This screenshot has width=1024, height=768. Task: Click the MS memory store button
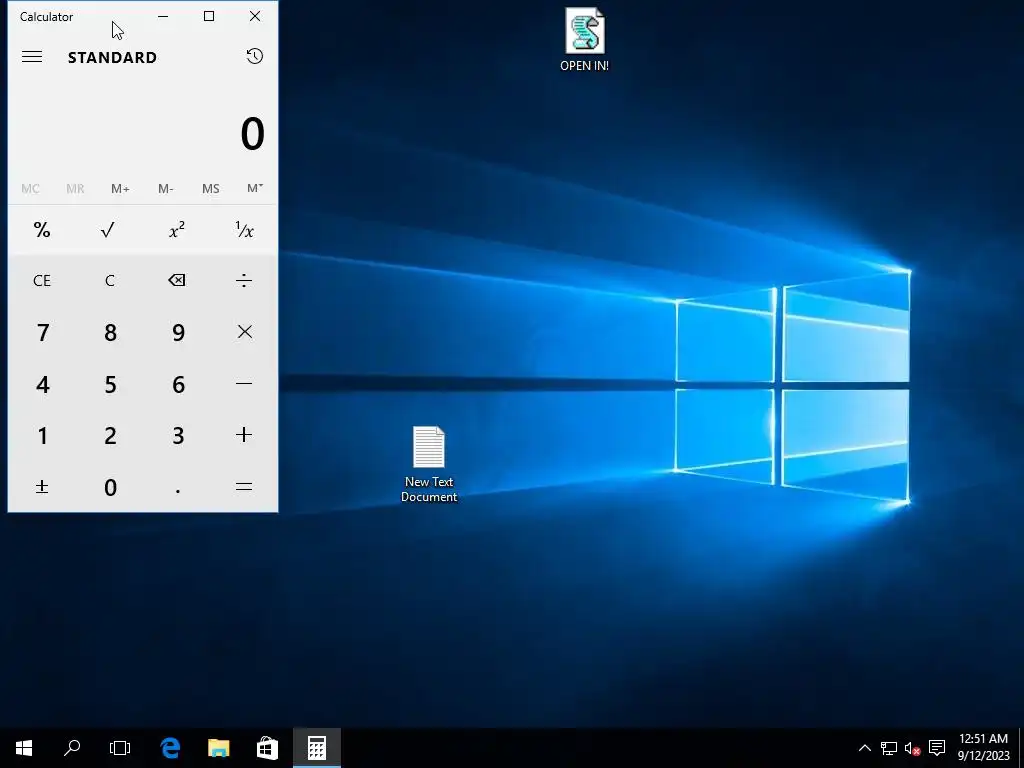point(210,188)
